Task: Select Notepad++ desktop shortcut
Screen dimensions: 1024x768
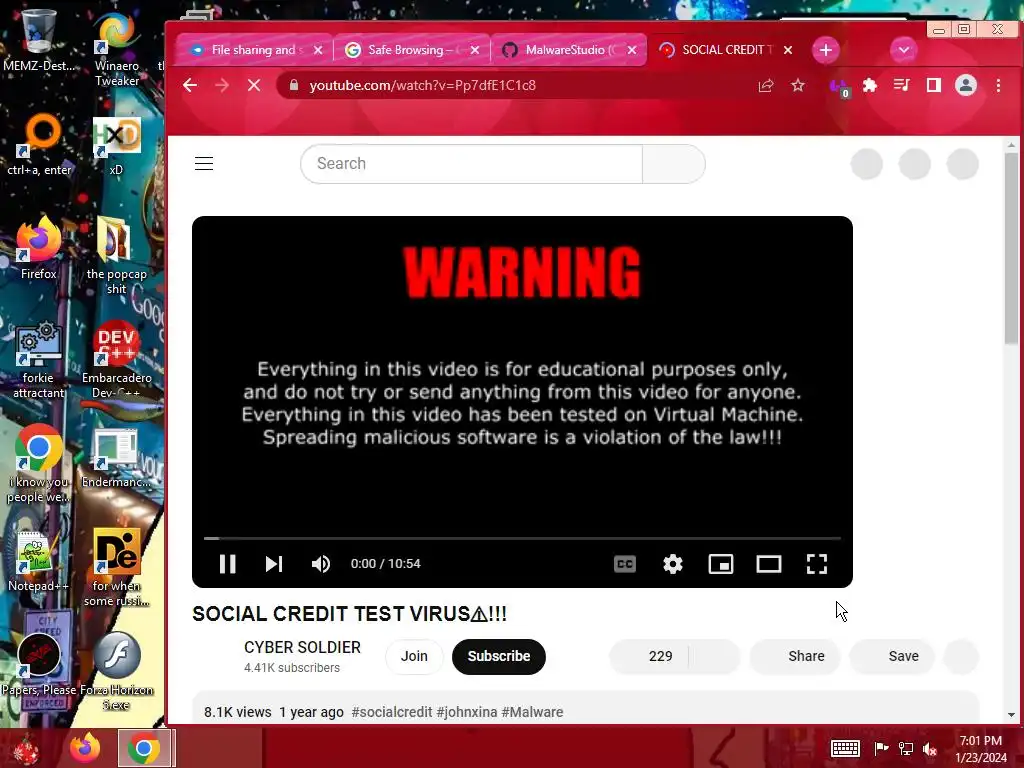Action: click(x=37, y=562)
